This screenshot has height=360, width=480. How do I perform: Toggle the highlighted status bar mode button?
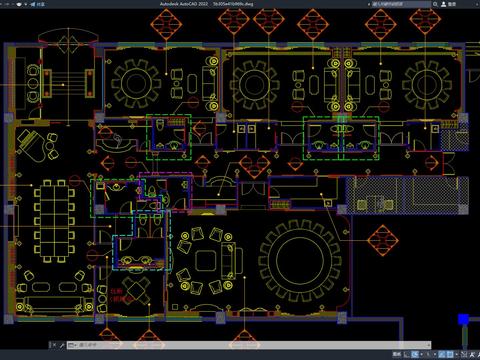point(415,354)
